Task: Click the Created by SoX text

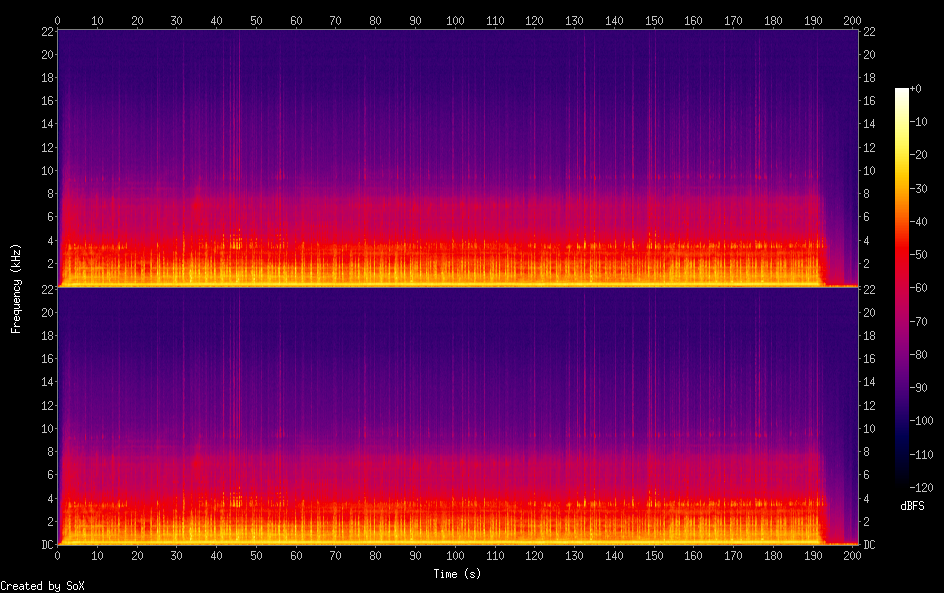Action: coord(42,587)
